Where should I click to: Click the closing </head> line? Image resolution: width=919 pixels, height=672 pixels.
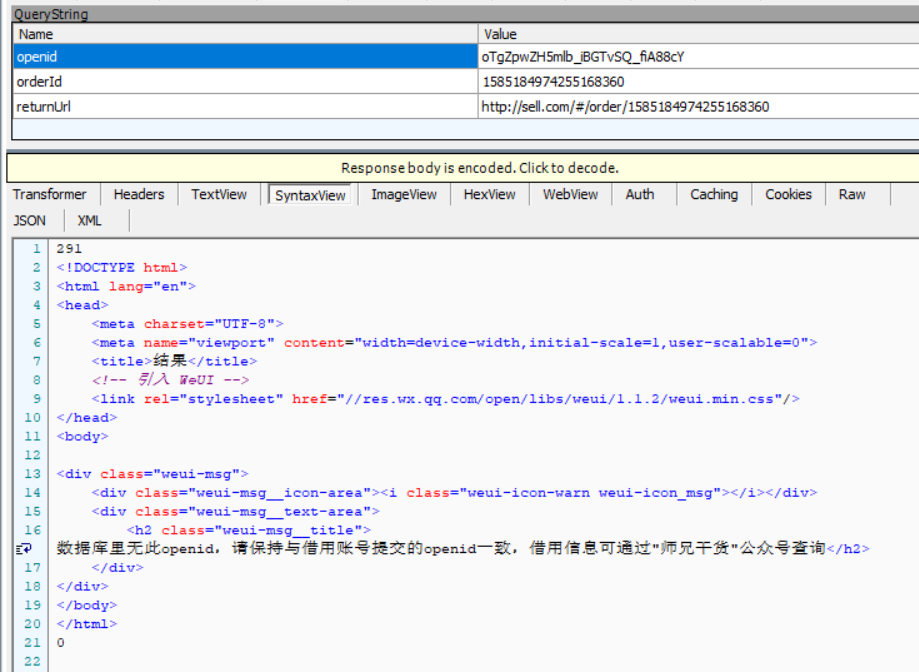[x=87, y=418]
